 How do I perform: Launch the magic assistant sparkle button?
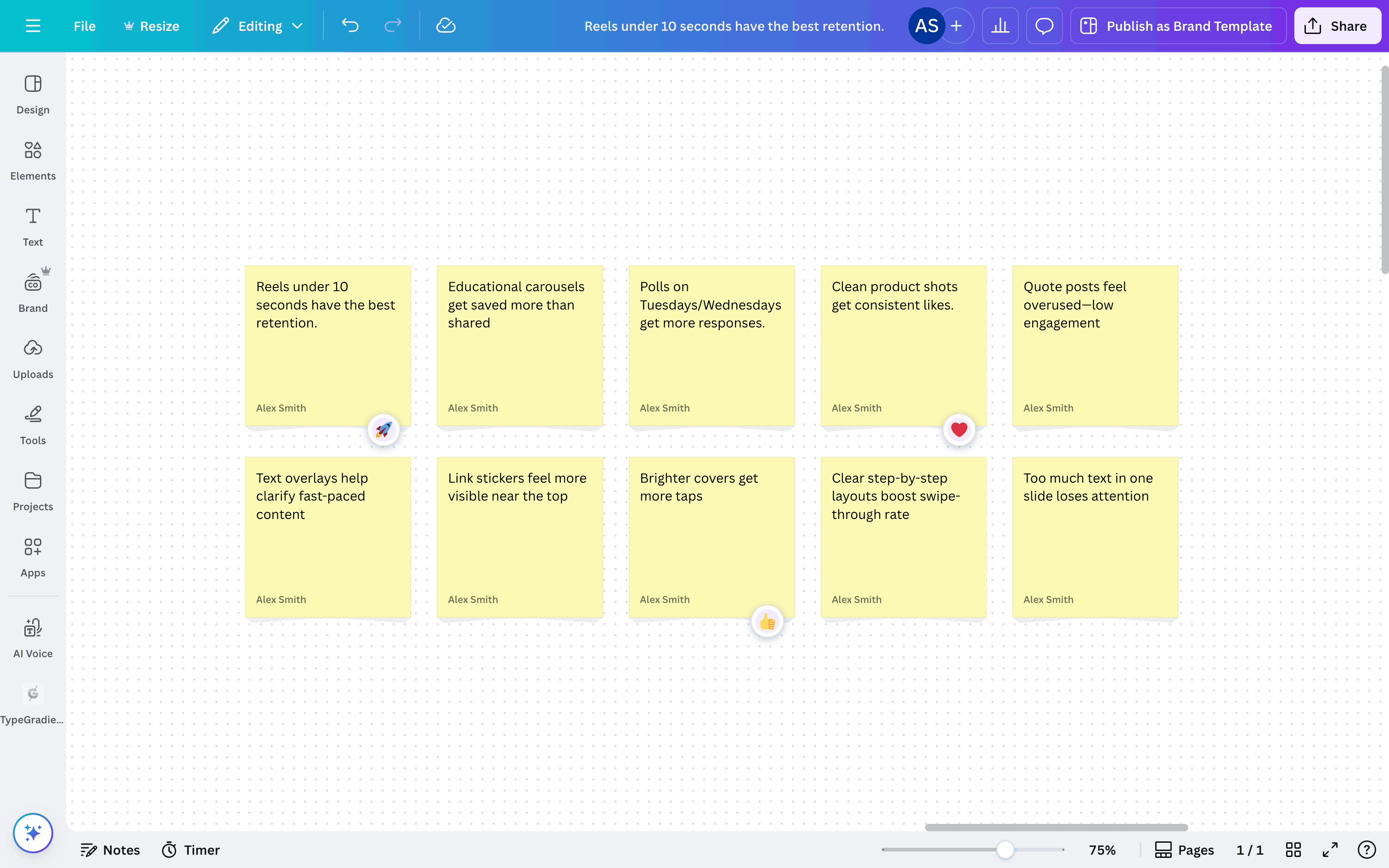[x=33, y=832]
